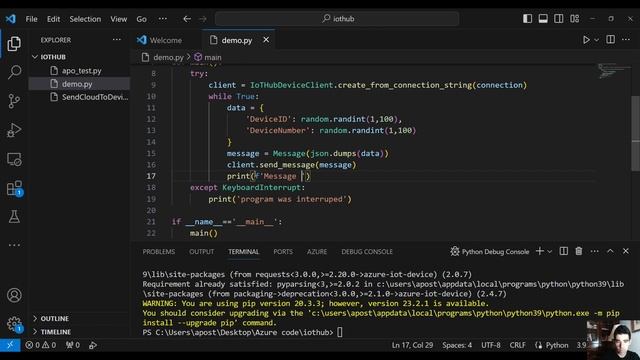Screen dimensions: 640x360
Task: Customize the editor layout
Action: [575, 19]
